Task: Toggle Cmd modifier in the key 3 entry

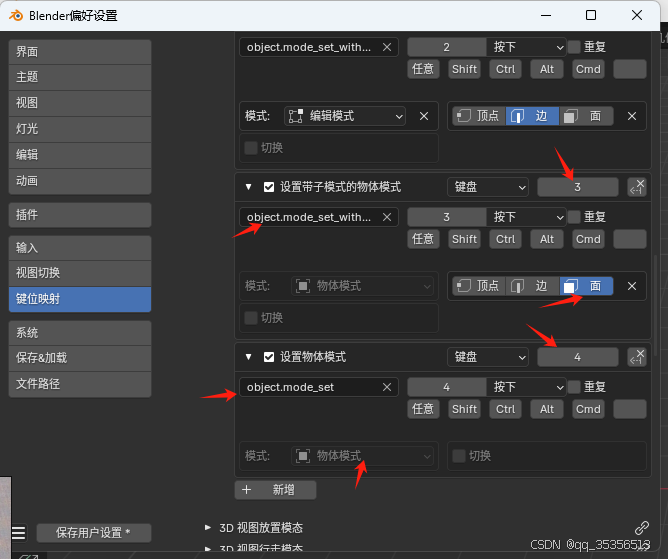Action: pos(588,239)
